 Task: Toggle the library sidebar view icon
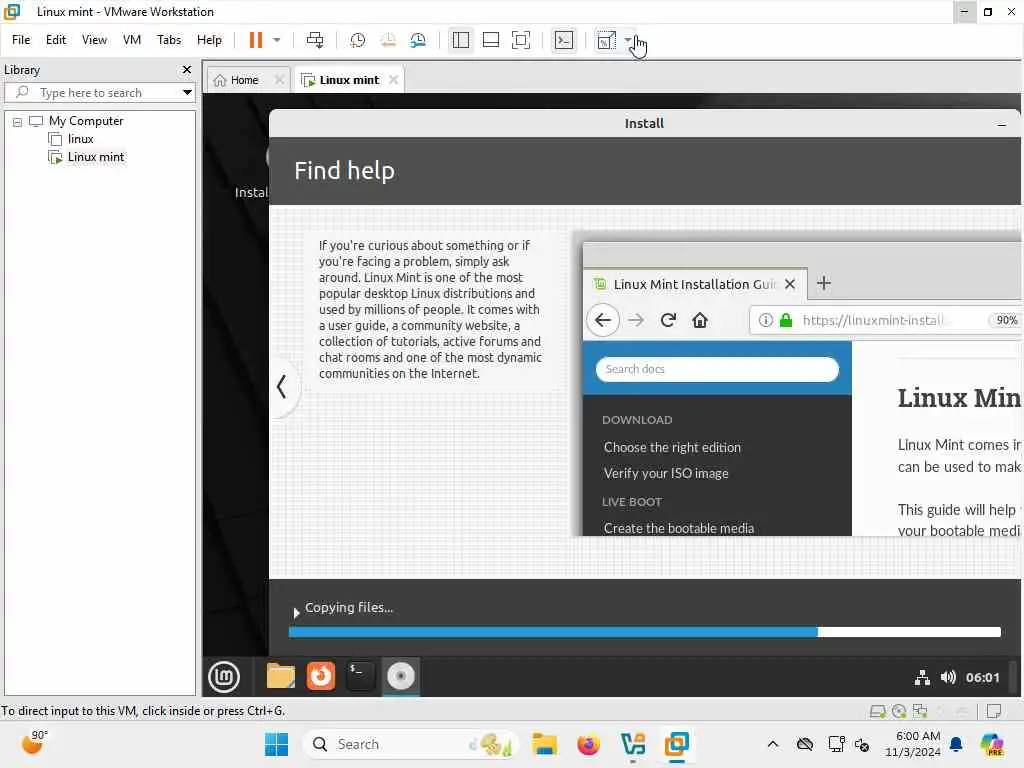[x=460, y=40]
